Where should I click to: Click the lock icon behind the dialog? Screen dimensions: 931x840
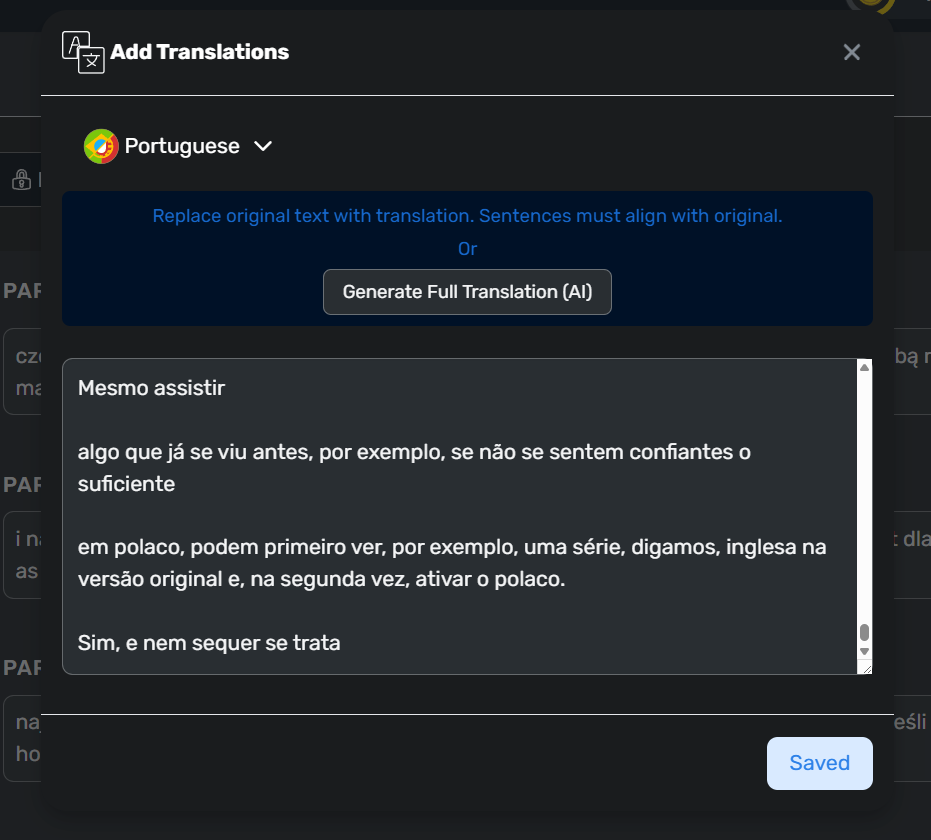21,179
